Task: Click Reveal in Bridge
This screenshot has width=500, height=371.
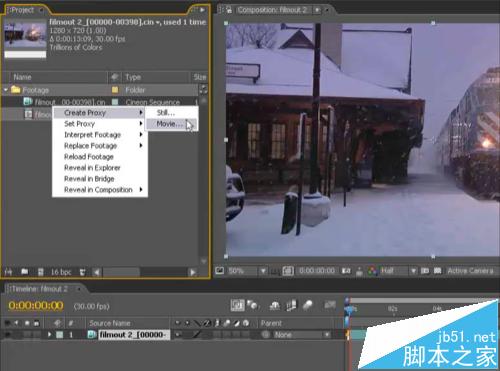Action: click(100, 179)
